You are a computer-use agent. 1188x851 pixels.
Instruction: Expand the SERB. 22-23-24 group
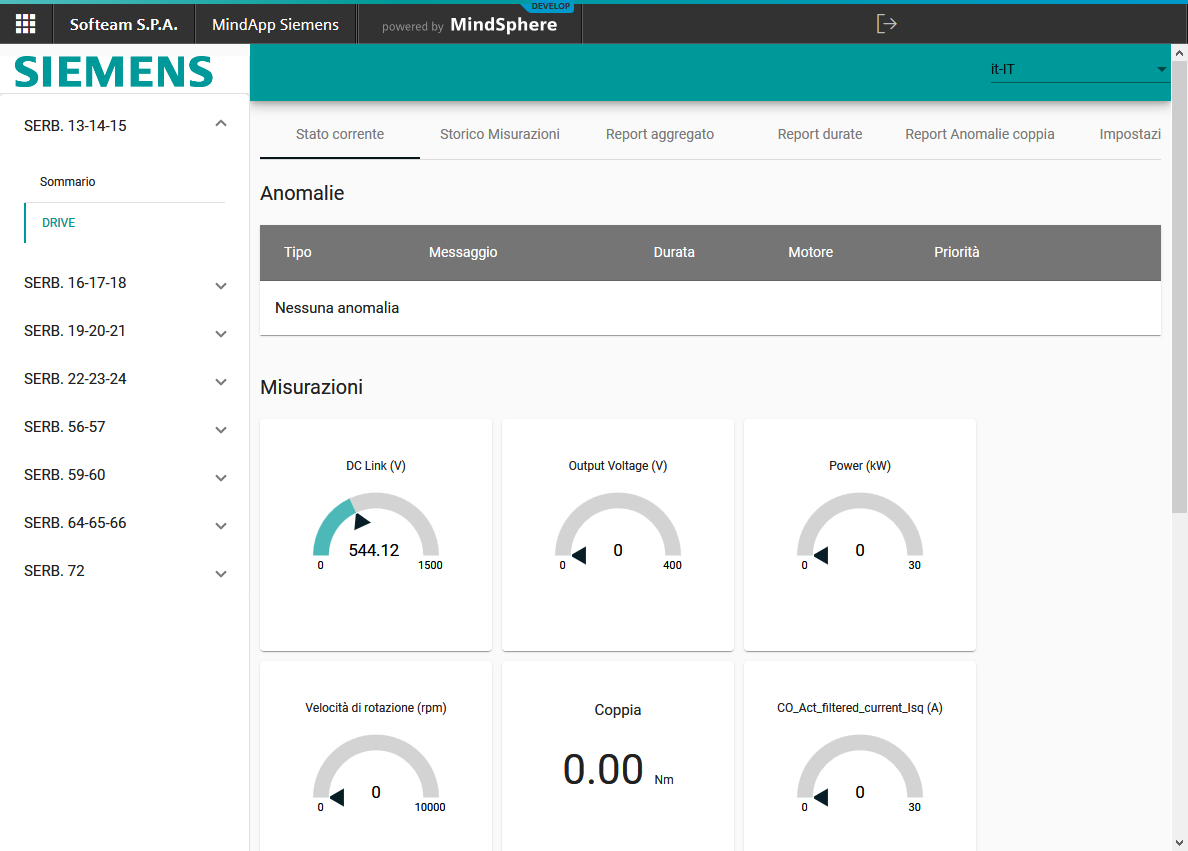coord(221,382)
